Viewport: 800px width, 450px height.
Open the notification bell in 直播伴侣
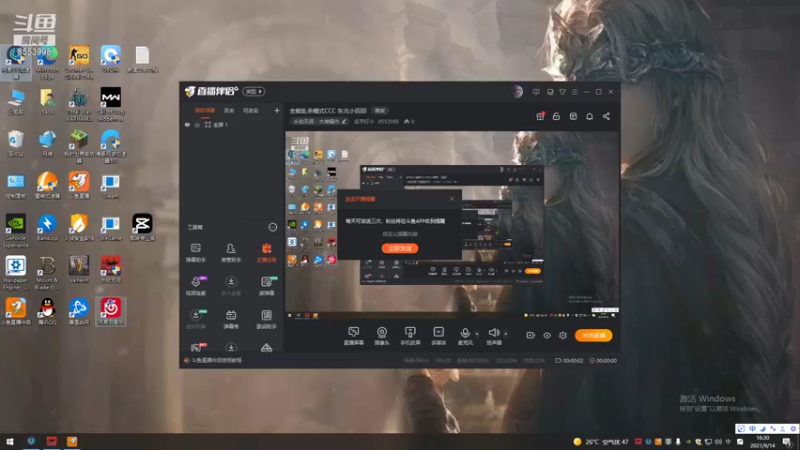[x=589, y=116]
